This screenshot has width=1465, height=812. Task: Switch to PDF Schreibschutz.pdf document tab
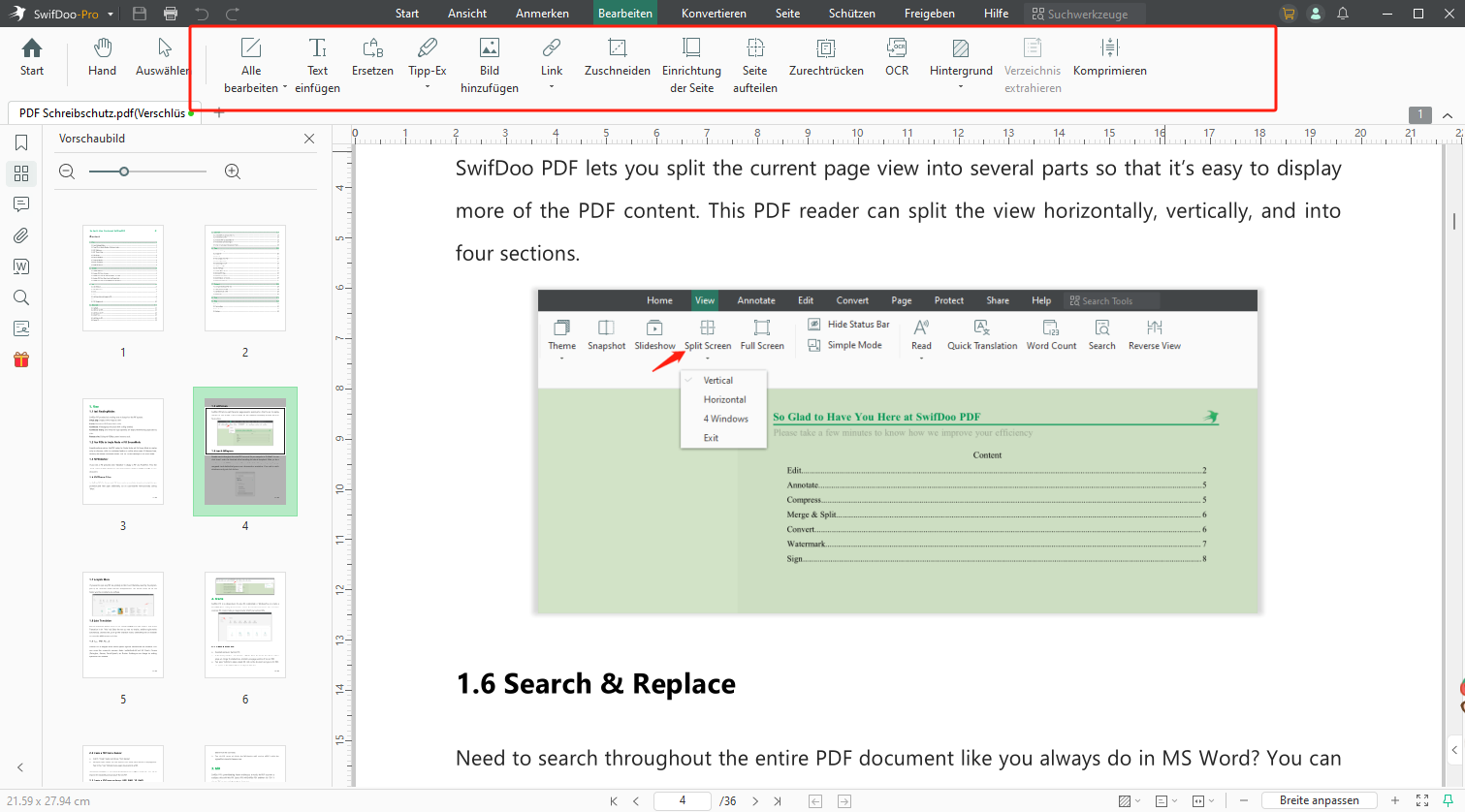103,112
